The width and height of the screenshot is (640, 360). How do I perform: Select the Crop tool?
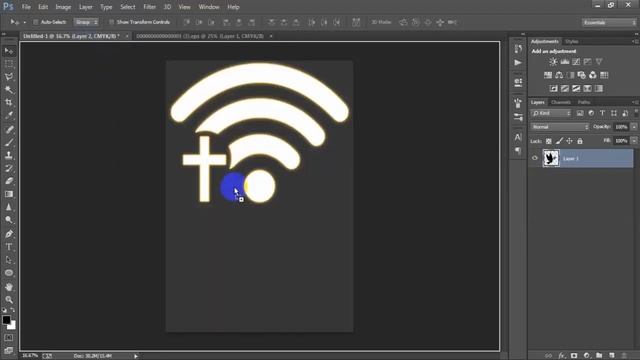coord(9,102)
